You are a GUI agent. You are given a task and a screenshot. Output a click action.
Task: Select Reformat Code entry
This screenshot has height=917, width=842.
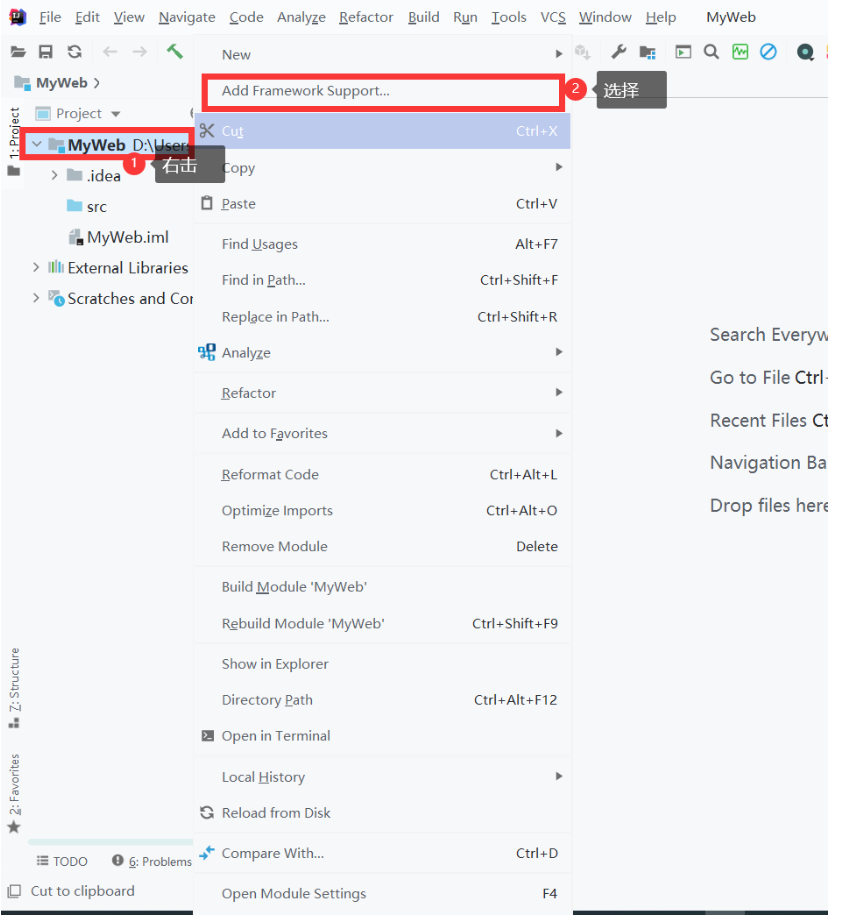382,474
